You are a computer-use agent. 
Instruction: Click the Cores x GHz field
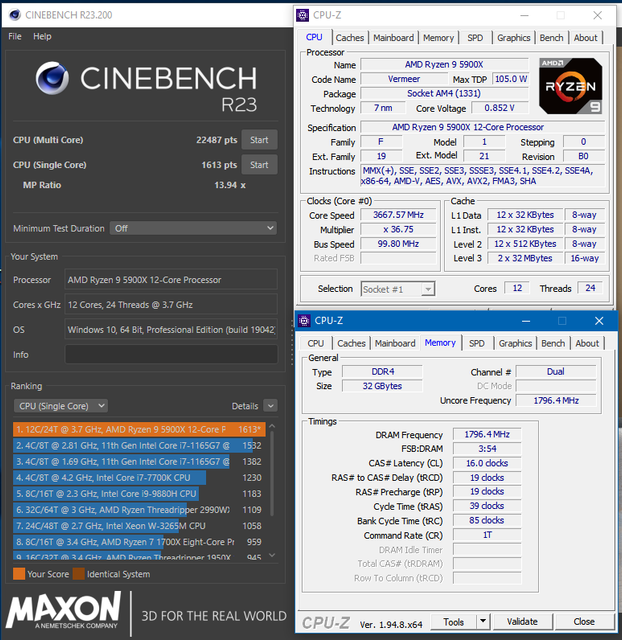coord(171,304)
